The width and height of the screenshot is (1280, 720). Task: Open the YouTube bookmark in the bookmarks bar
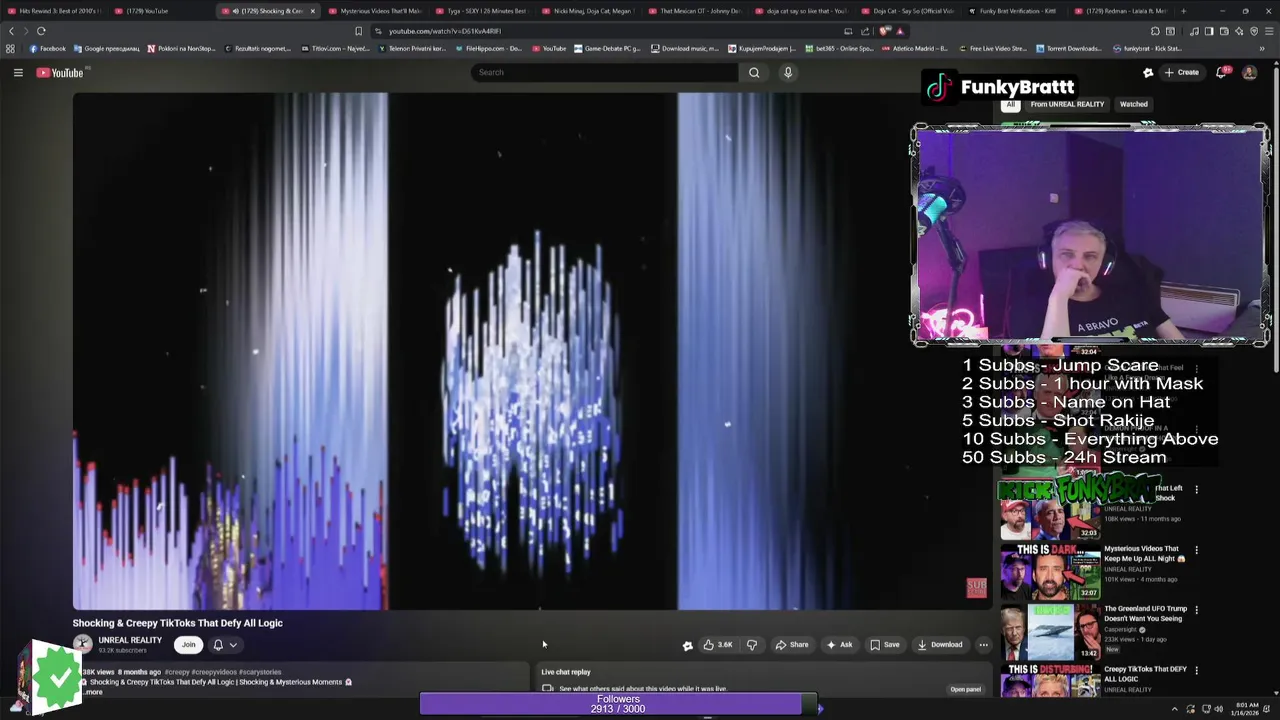549,48
